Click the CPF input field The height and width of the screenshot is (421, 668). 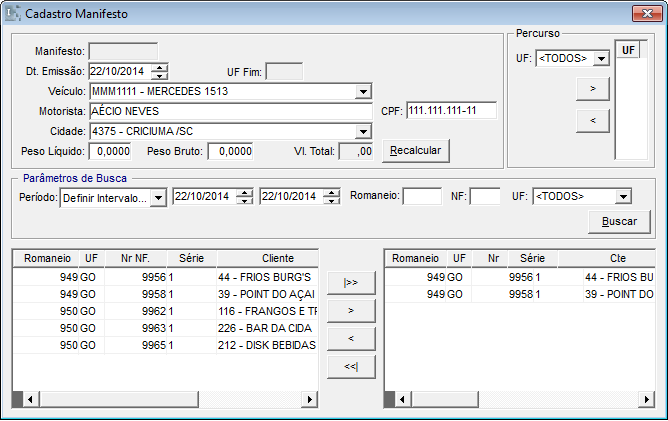click(x=450, y=111)
